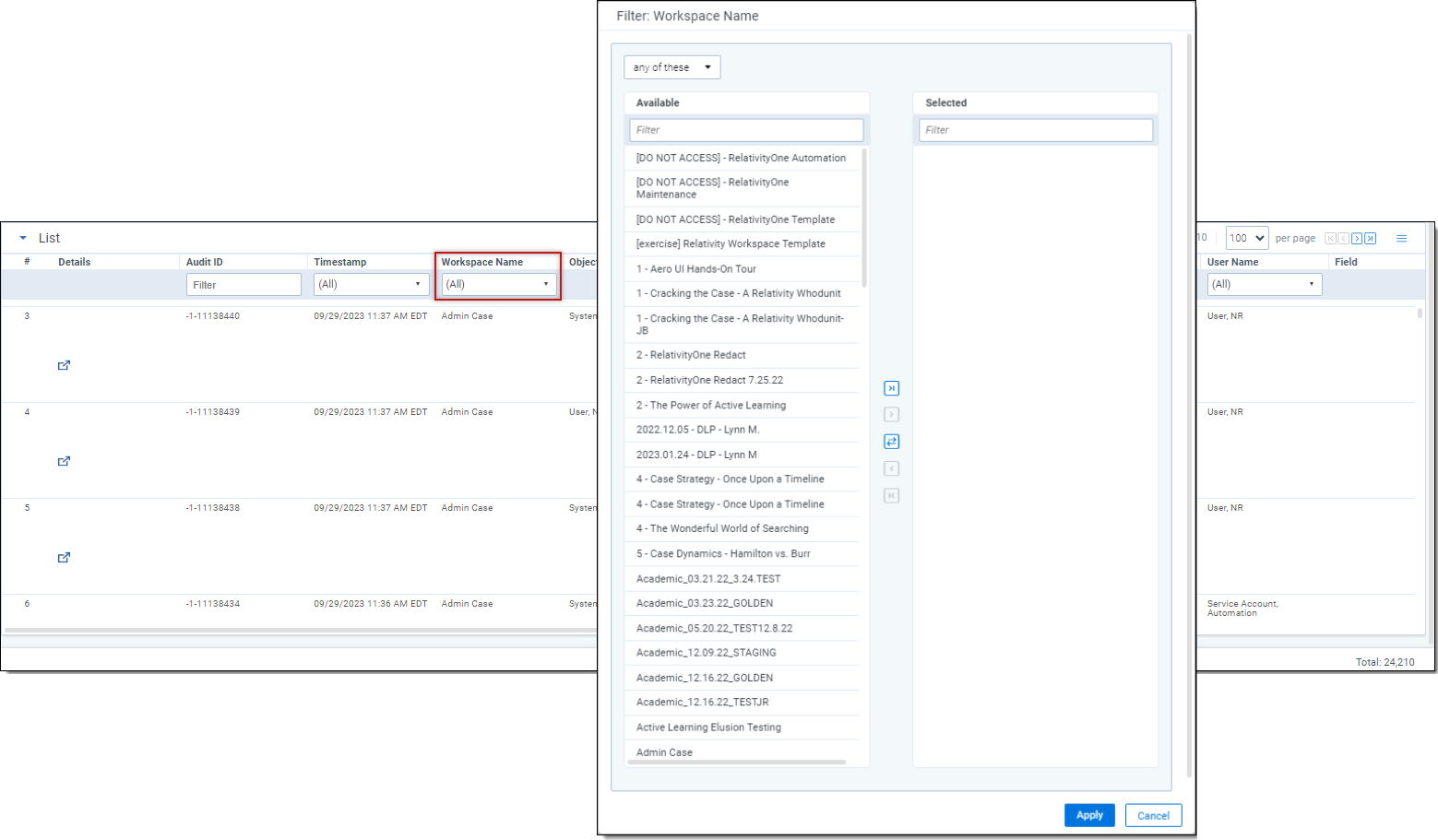1438x840 pixels.
Task: Click the swap available and selected icon
Action: pos(891,442)
